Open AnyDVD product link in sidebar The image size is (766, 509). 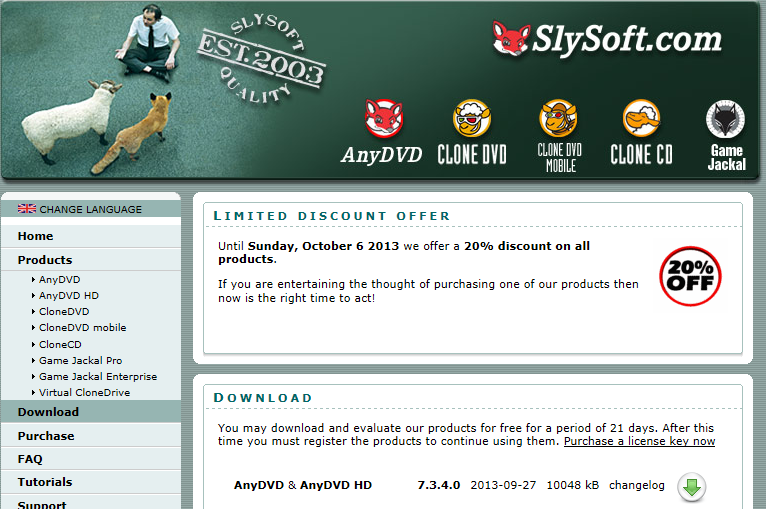(59, 279)
